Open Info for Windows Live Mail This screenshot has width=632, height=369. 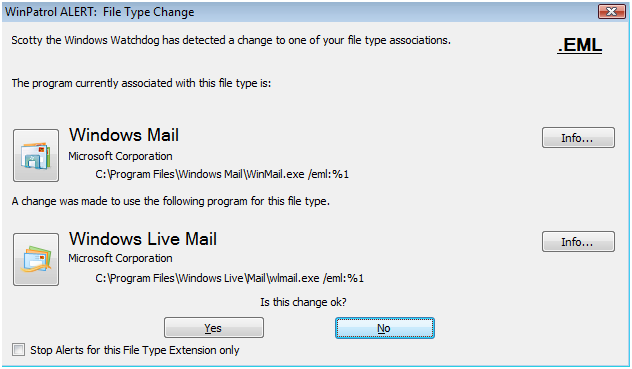pyautogui.click(x=578, y=242)
